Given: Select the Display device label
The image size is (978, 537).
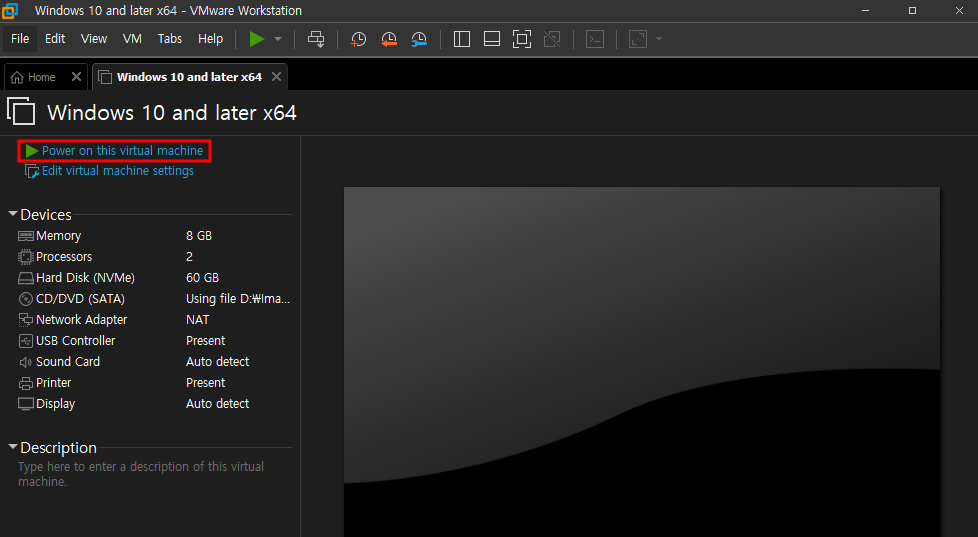Looking at the screenshot, I should tap(56, 404).
